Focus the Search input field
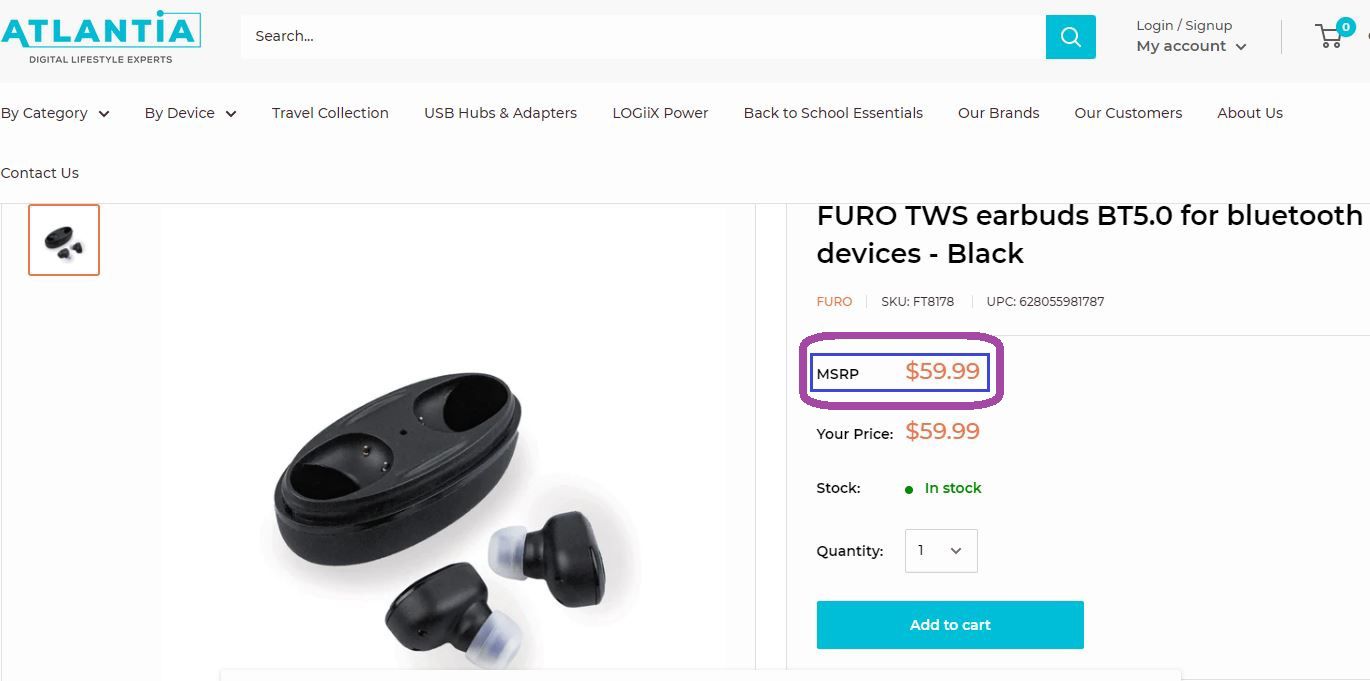1370x681 pixels. pos(640,37)
